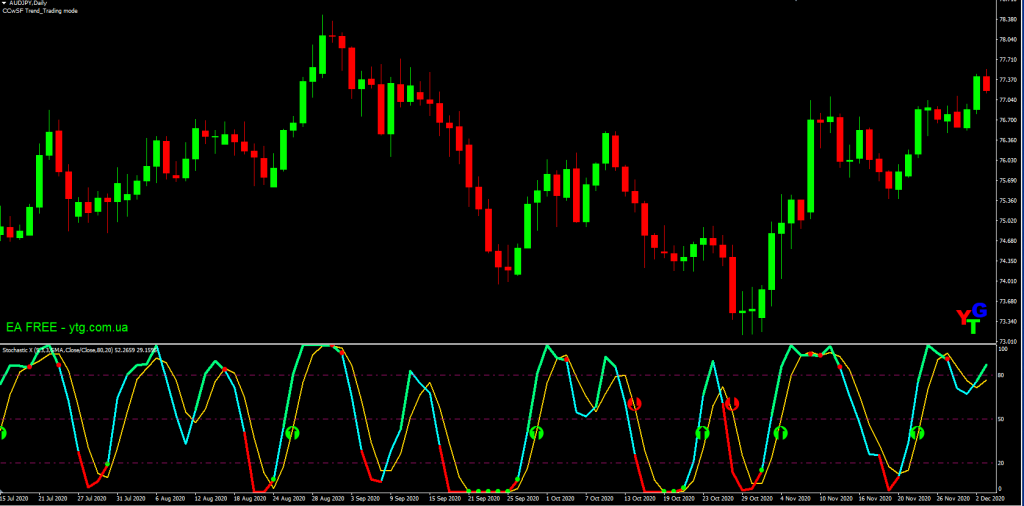Click the 78.040 price axis label
Screen dimensions: 1024x506
(x=1008, y=39)
